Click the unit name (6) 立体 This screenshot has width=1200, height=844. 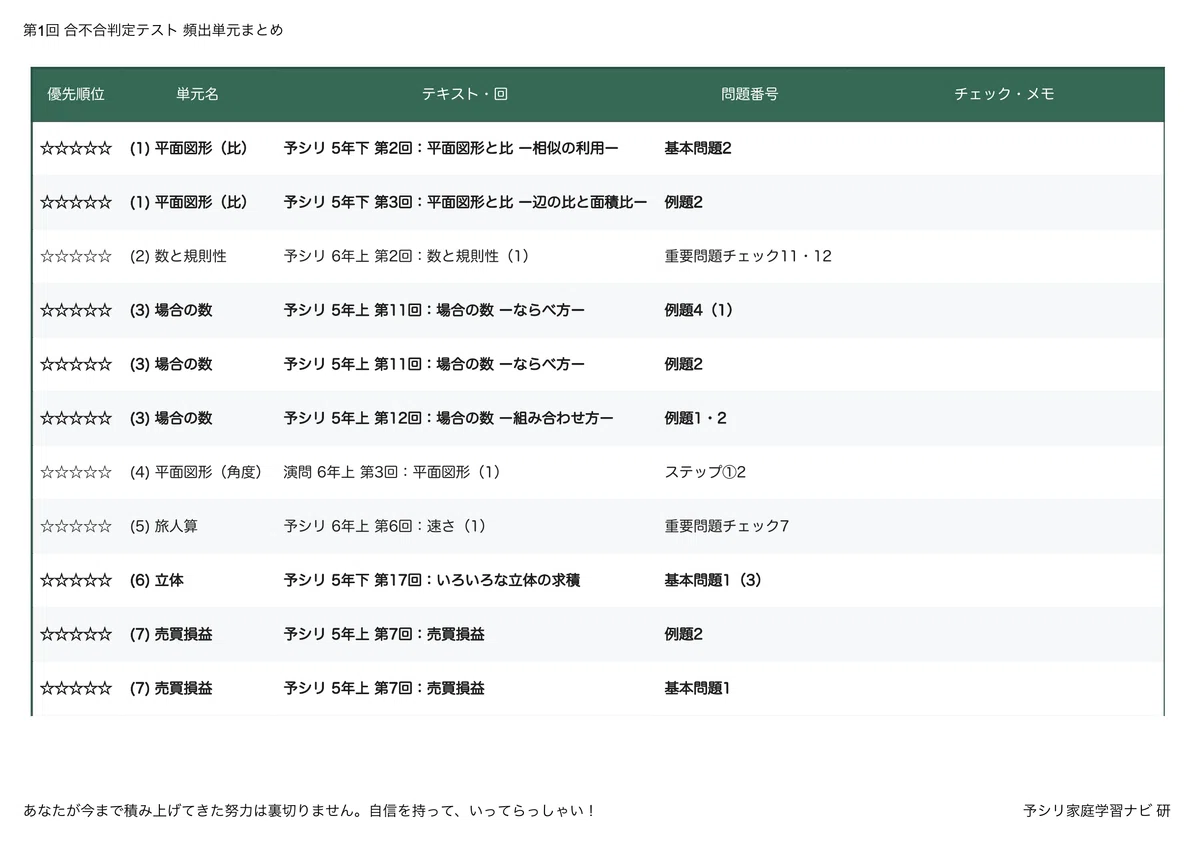[157, 580]
